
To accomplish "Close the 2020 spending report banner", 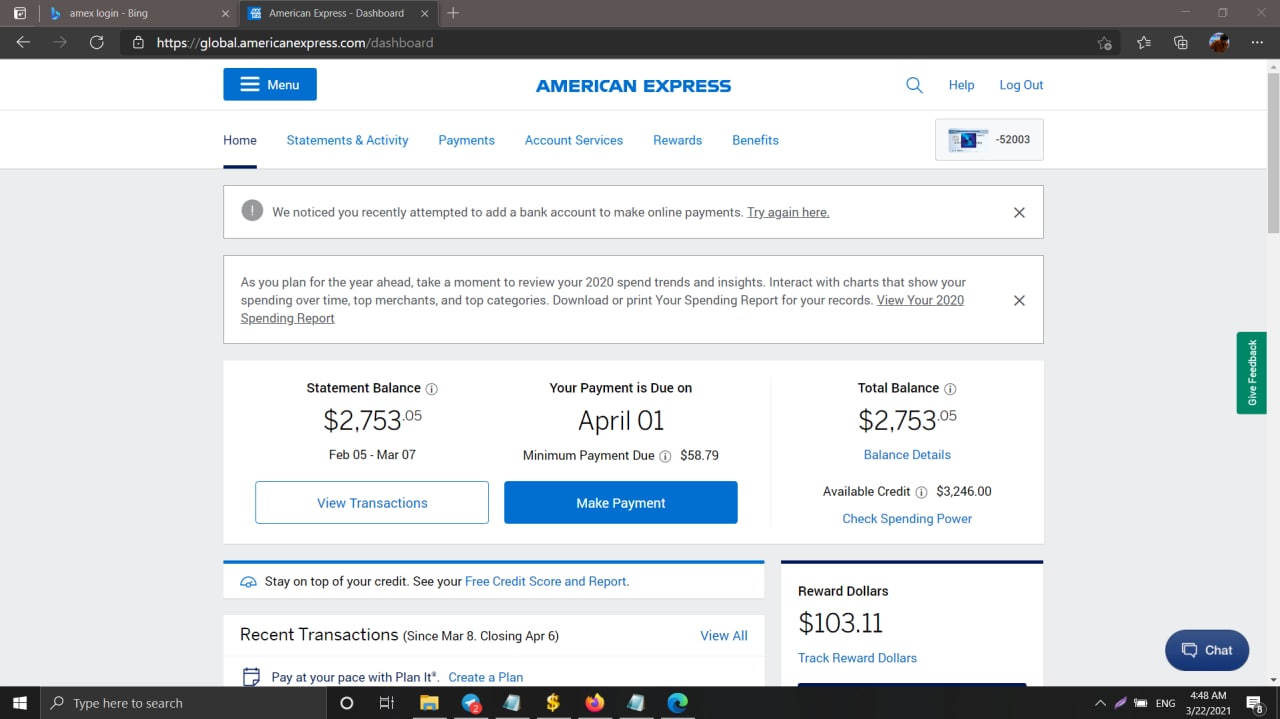I will 1019,300.
